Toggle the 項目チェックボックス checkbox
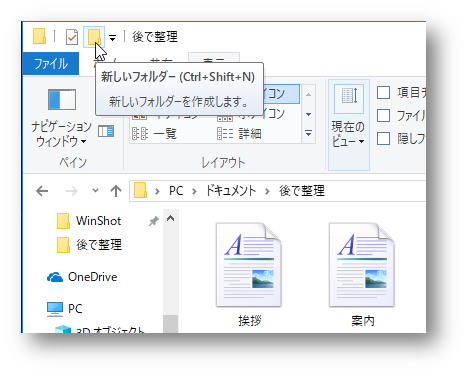Image resolution: width=468 pixels, height=375 pixels. coord(383,93)
